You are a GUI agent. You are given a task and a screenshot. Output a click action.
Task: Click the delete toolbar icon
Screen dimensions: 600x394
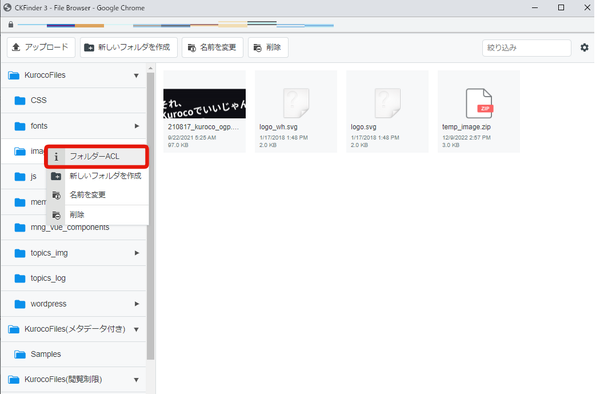[258, 48]
